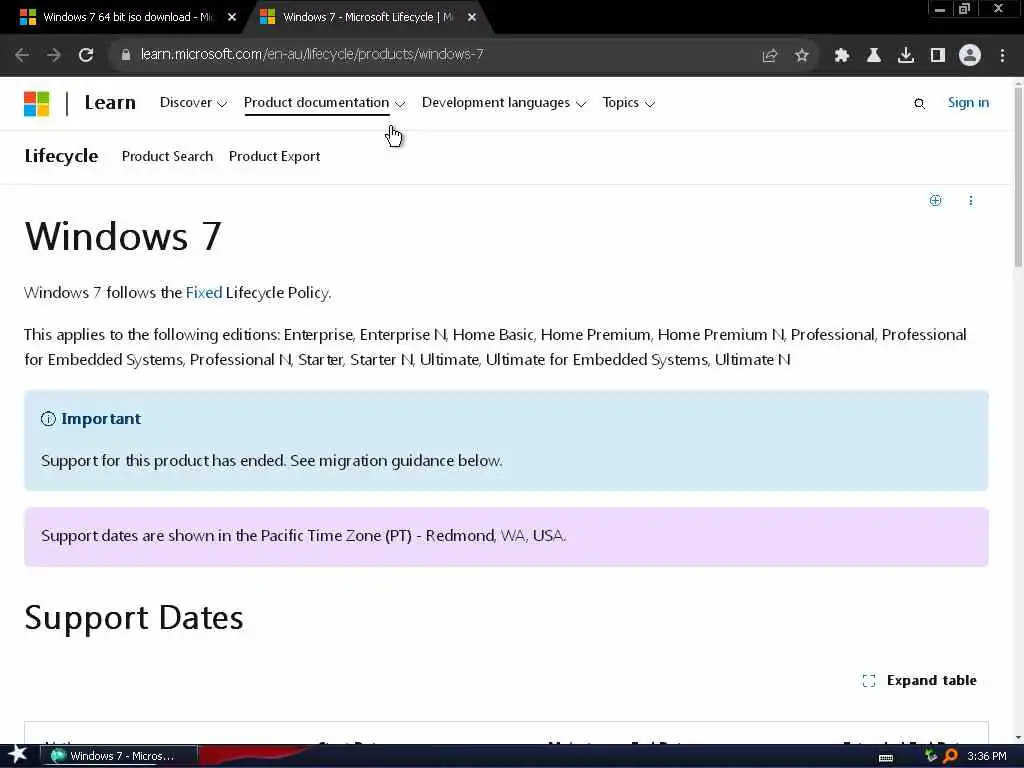Click the Important note title
The width and height of the screenshot is (1024, 768).
tap(101, 419)
